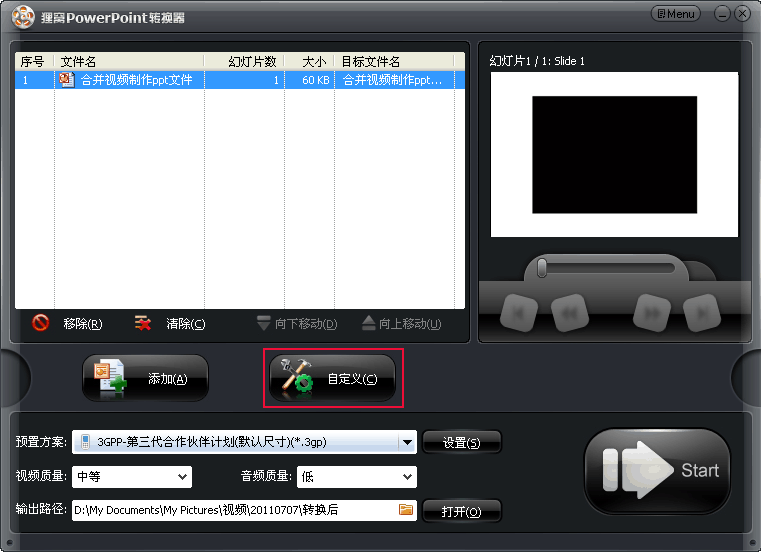761x552 pixels.
Task: Close the converter window
Action: click(742, 14)
